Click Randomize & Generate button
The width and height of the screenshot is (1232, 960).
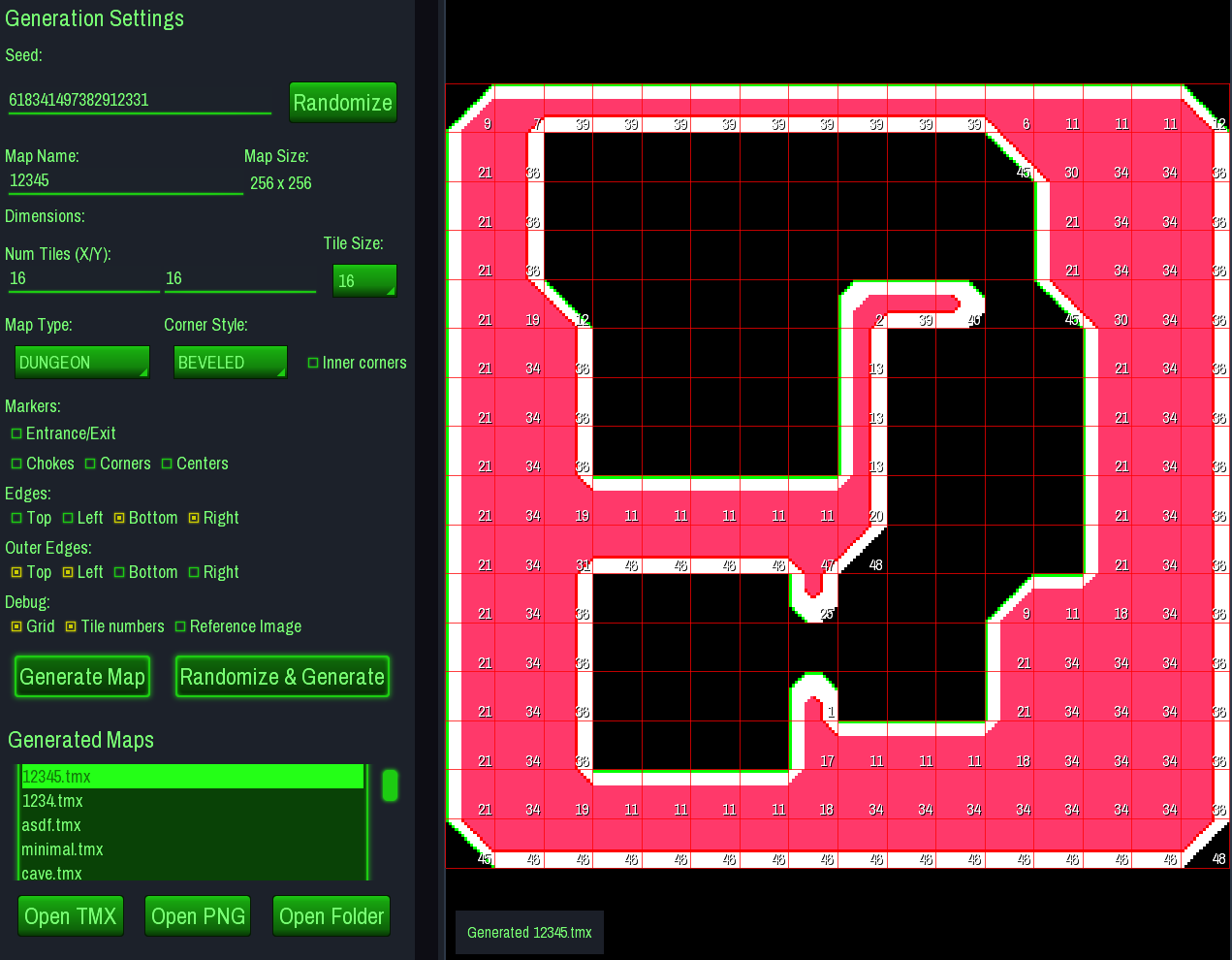282,677
